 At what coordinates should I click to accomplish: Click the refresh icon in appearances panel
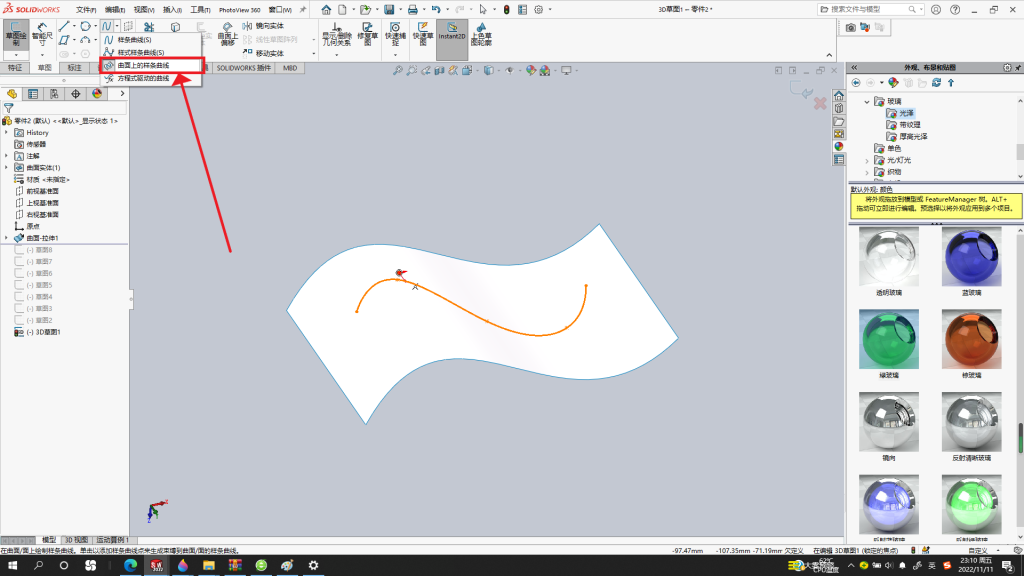[936, 83]
